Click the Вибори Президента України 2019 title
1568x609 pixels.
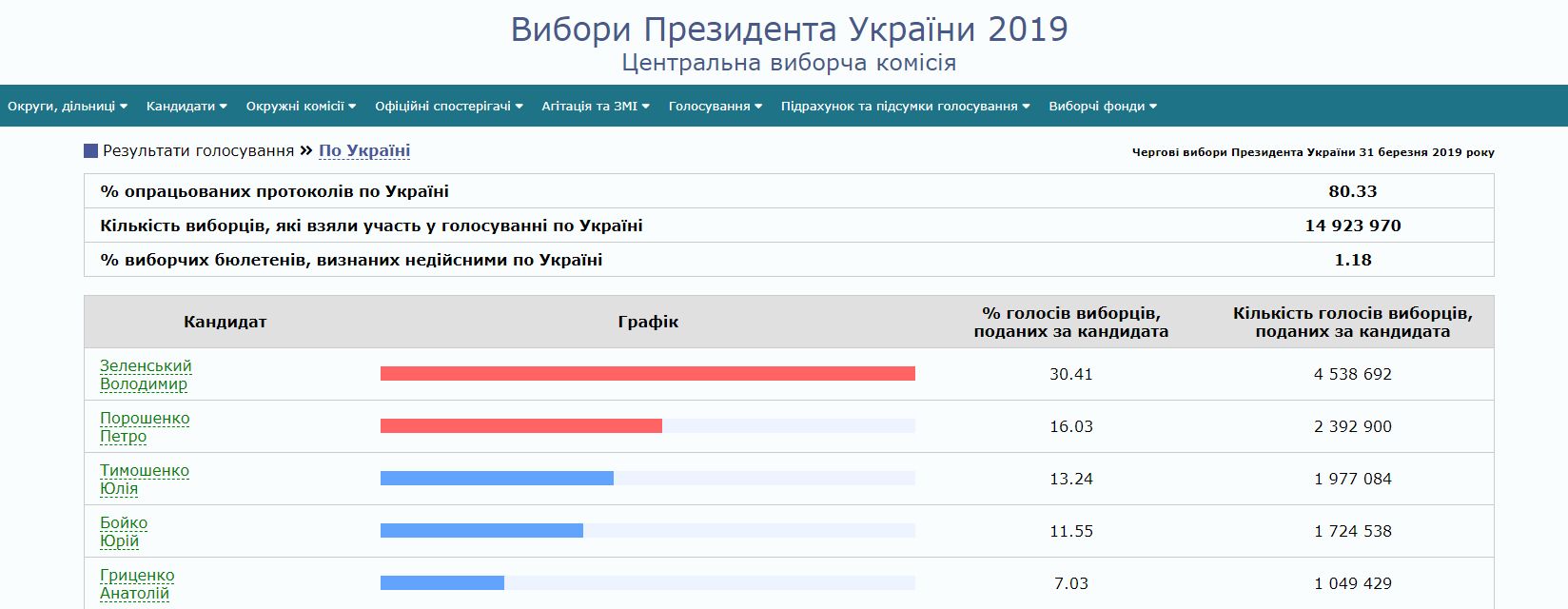click(789, 29)
